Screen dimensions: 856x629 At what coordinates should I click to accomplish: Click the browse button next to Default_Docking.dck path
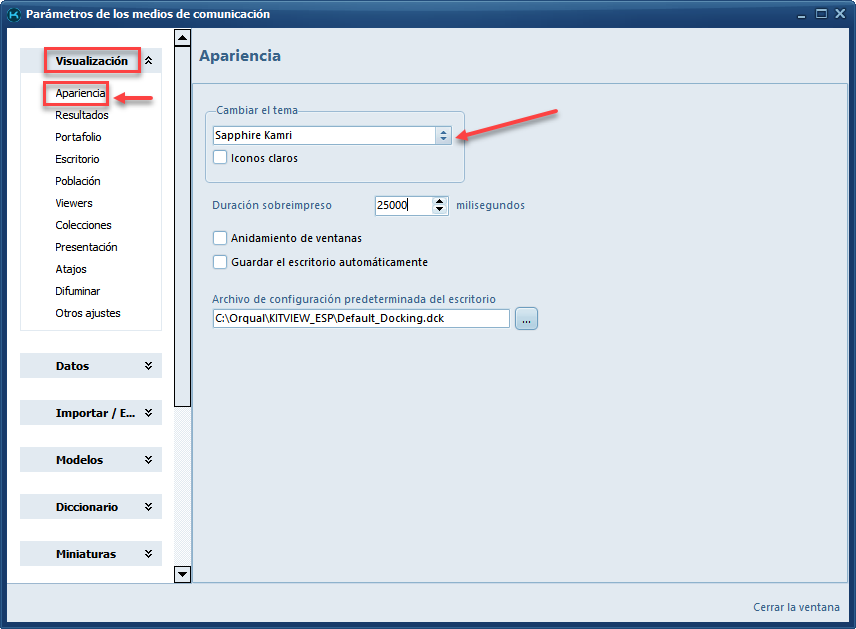tap(526, 319)
